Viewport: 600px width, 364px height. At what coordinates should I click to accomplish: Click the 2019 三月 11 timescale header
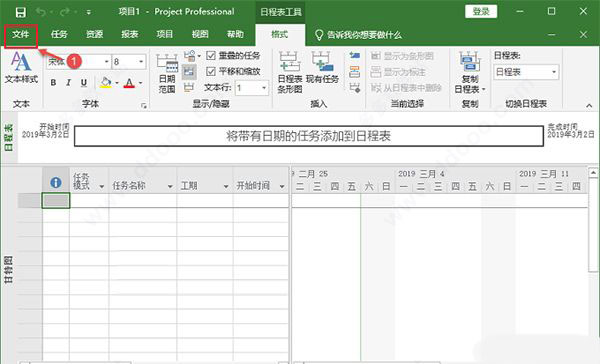544,174
